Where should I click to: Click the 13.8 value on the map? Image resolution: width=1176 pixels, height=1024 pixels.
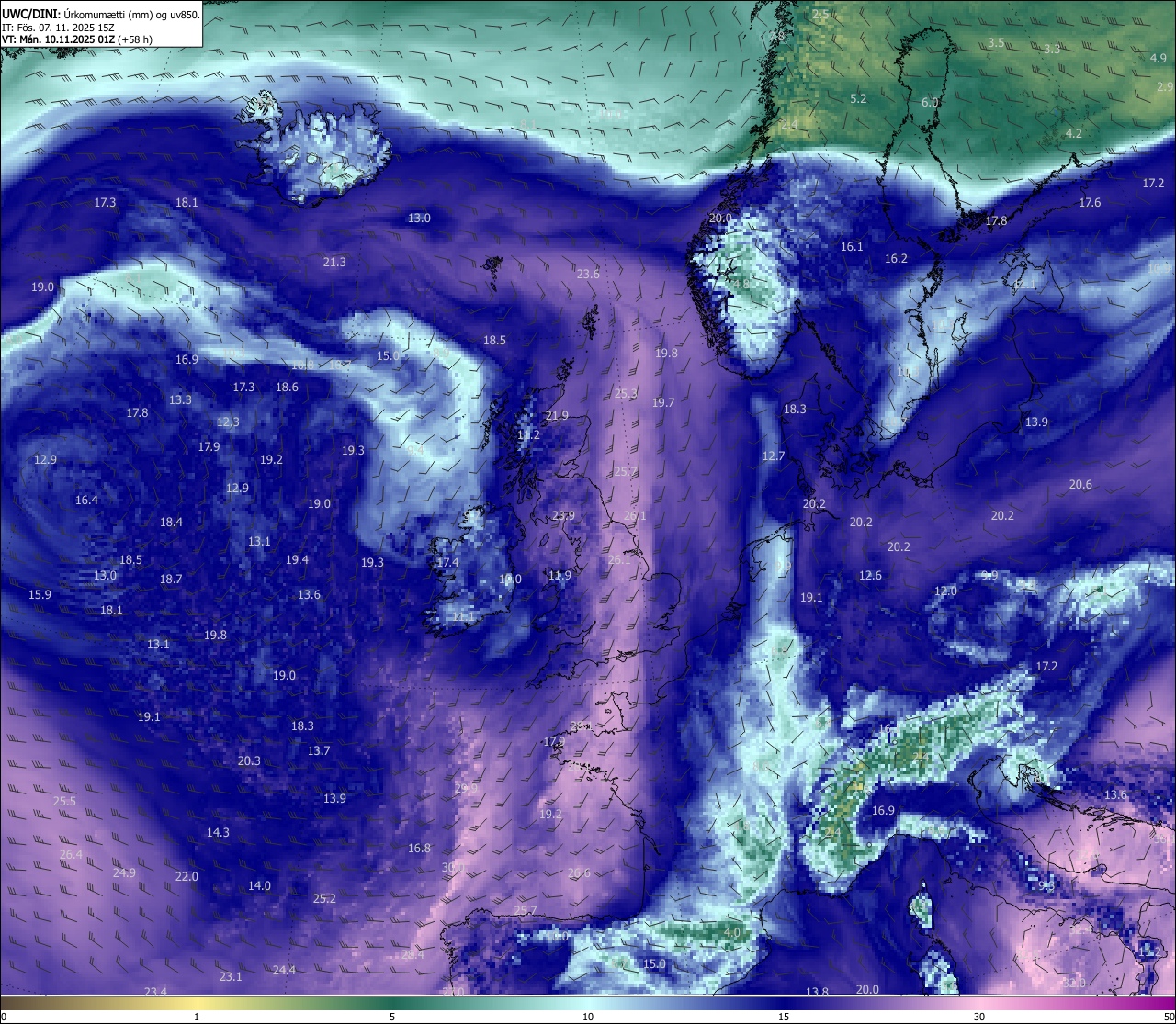point(817,992)
